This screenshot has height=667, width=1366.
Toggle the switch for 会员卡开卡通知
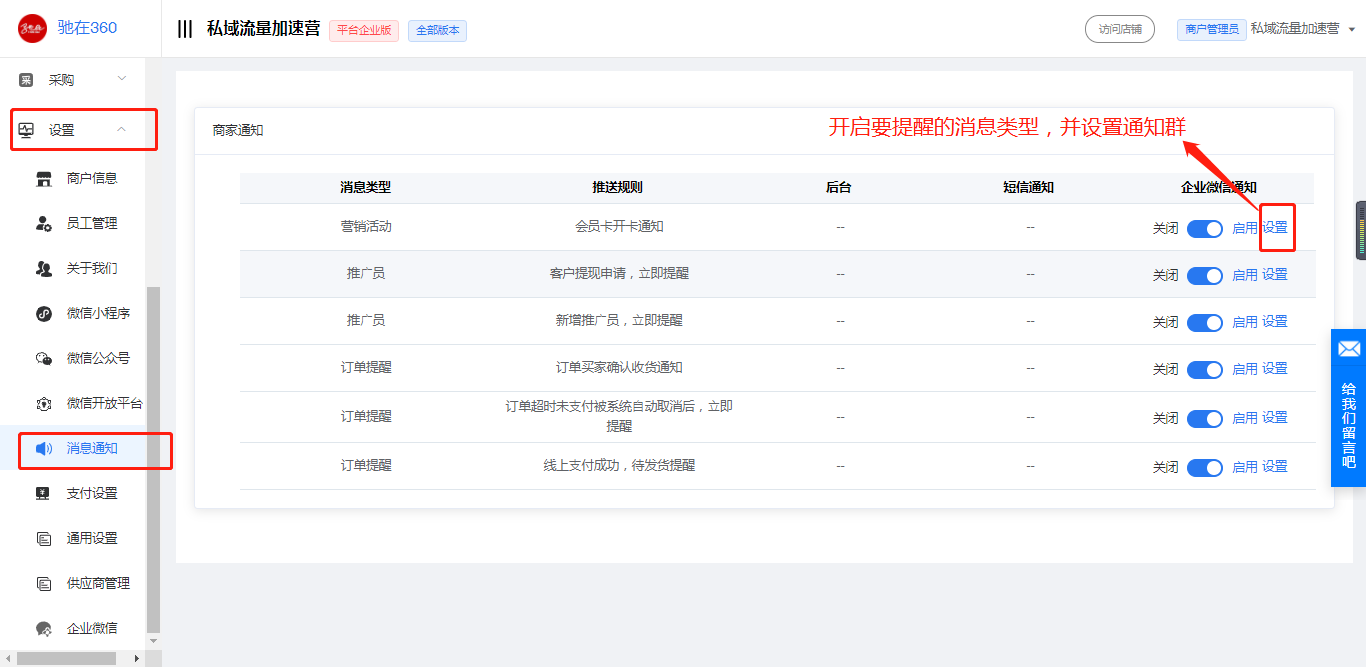1205,229
